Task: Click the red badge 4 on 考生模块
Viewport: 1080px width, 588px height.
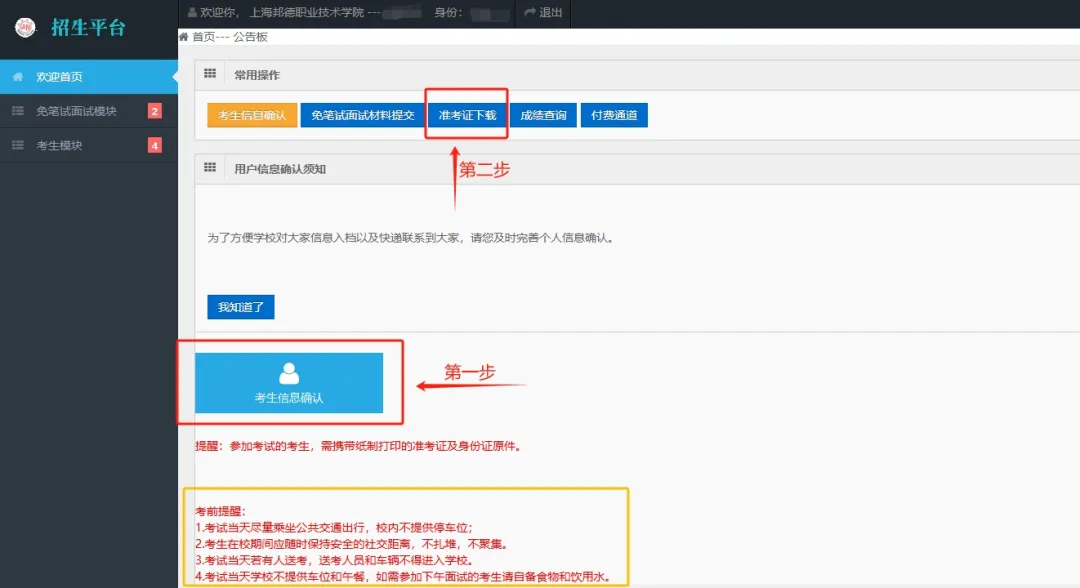Action: coord(154,145)
